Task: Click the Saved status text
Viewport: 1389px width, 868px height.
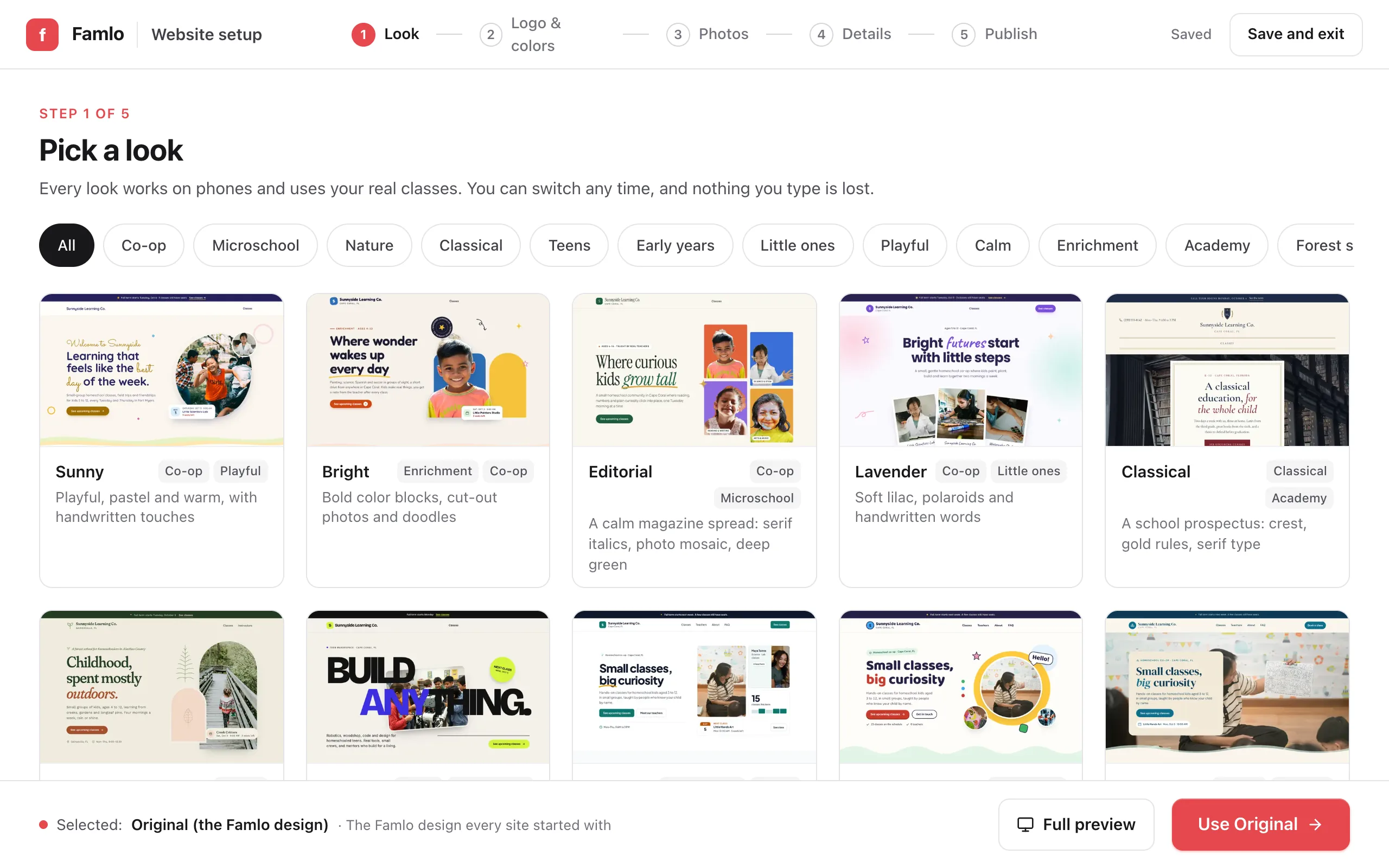Action: [x=1191, y=34]
